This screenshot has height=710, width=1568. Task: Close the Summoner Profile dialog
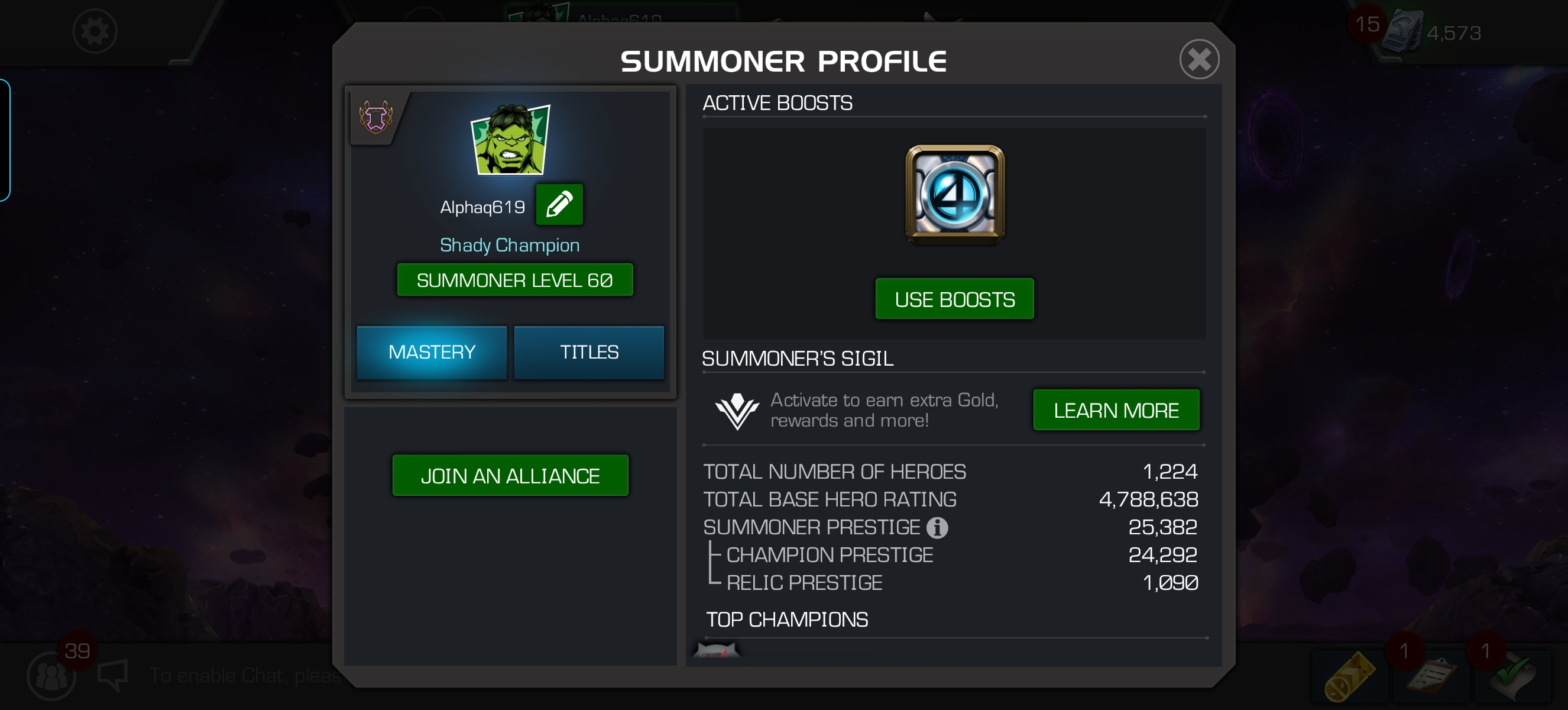click(x=1199, y=60)
